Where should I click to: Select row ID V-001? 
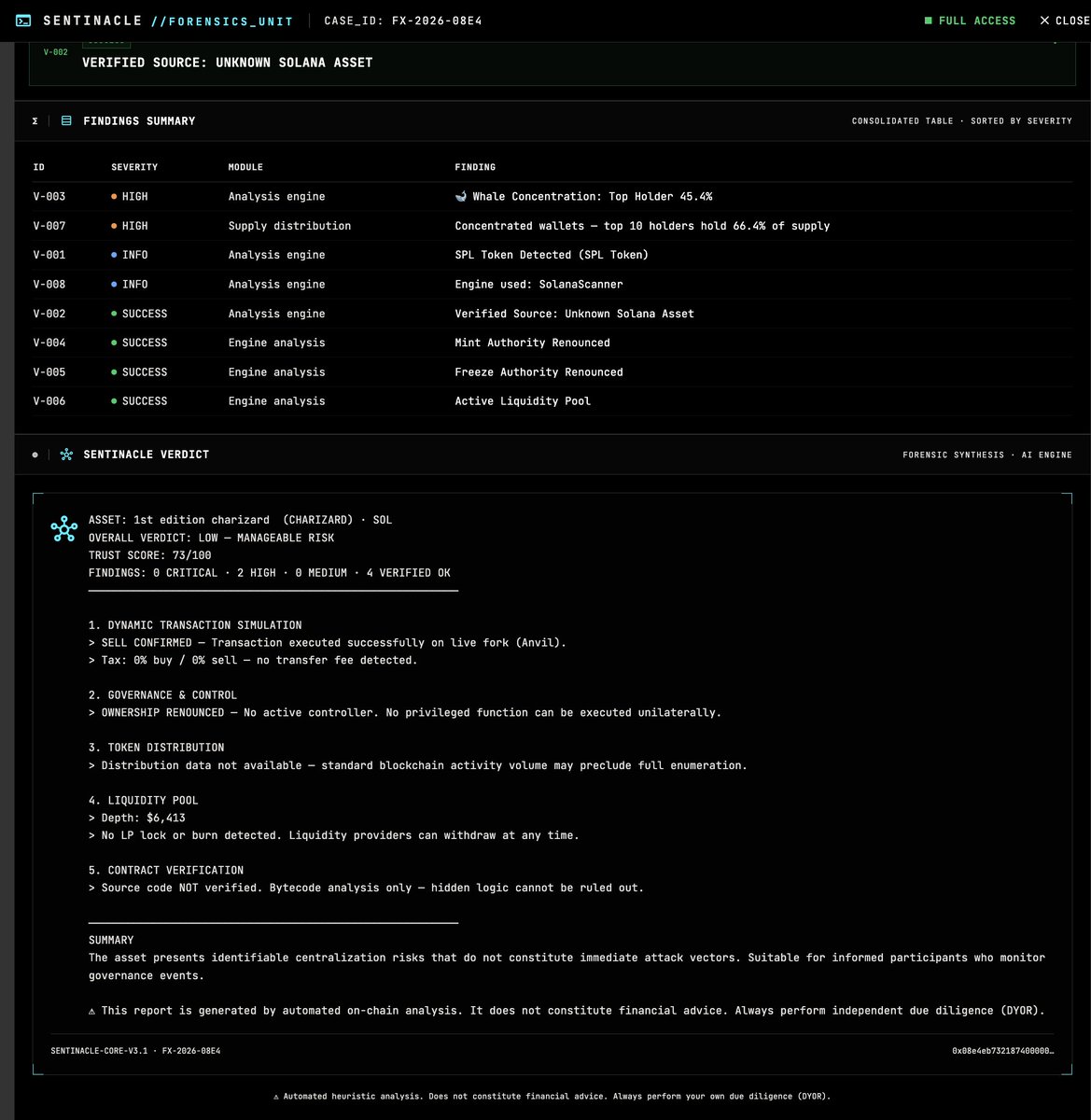pyautogui.click(x=49, y=255)
